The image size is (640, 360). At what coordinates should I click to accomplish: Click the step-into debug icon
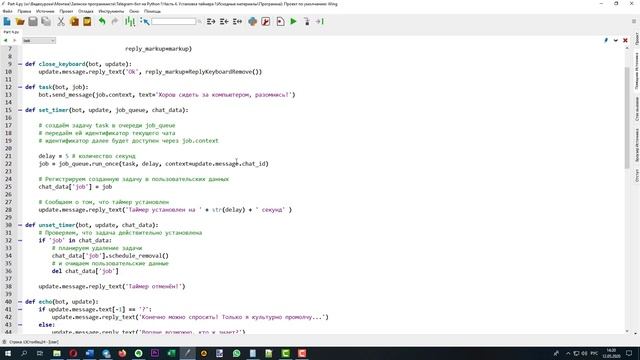307,21
